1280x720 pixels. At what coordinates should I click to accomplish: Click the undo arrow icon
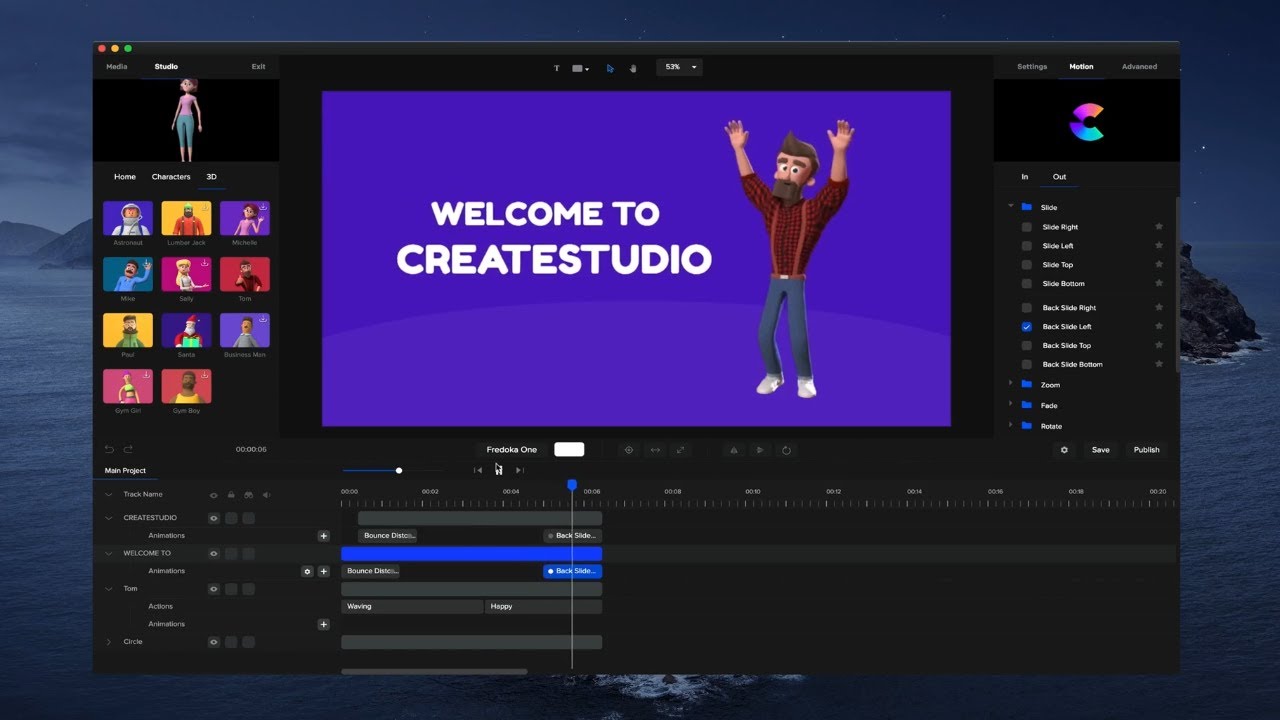pyautogui.click(x=109, y=450)
